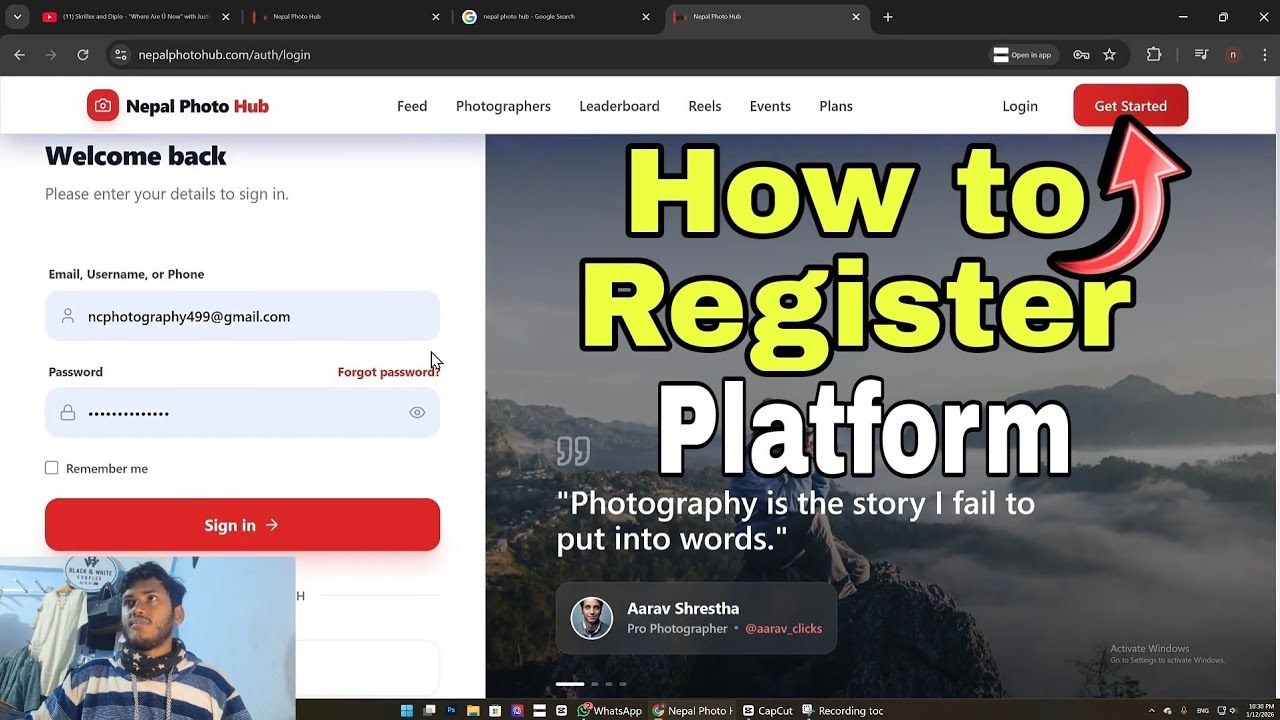Open a new browser tab
The width and height of the screenshot is (1280, 720).
[888, 17]
